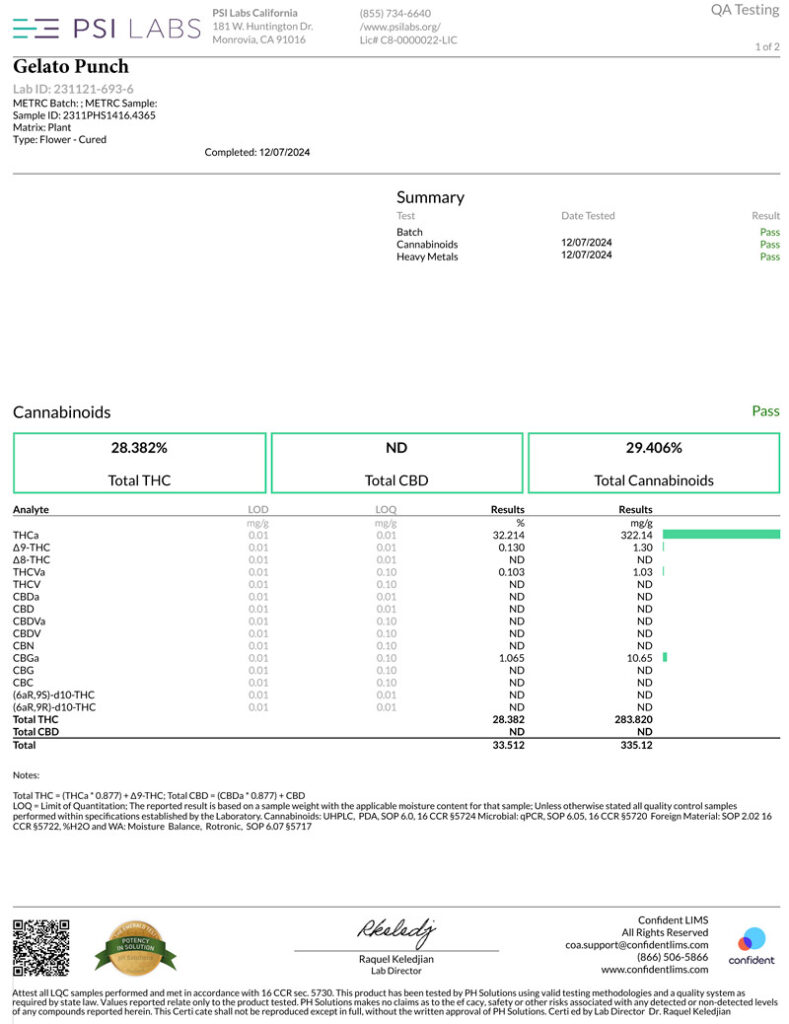Click the QA Testing header label
This screenshot has height=1024, width=789.
pyautogui.click(x=745, y=10)
